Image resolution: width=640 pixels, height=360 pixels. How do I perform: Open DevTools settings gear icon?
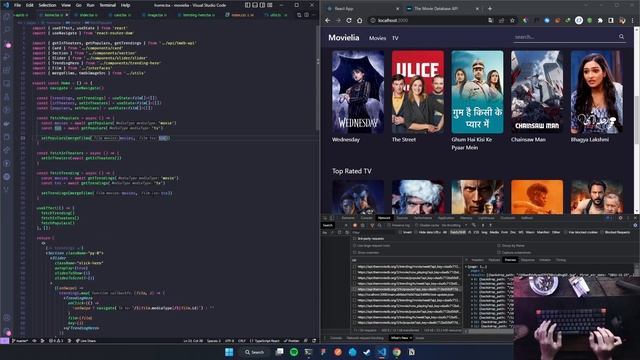(620, 218)
